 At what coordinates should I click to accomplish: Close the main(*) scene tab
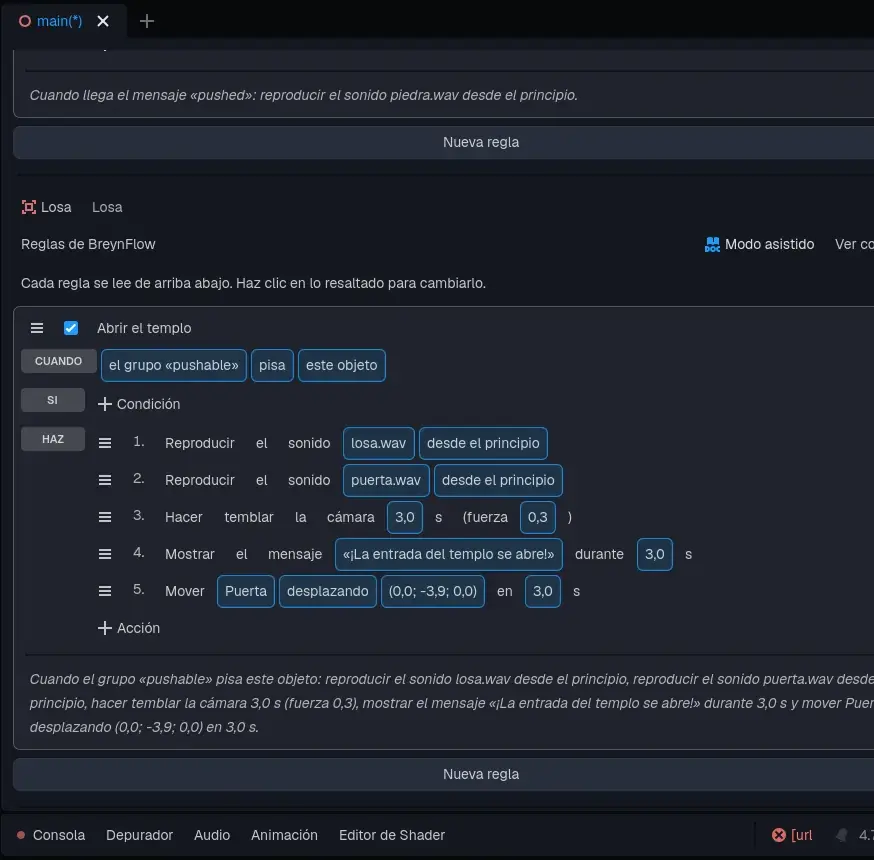coord(103,21)
